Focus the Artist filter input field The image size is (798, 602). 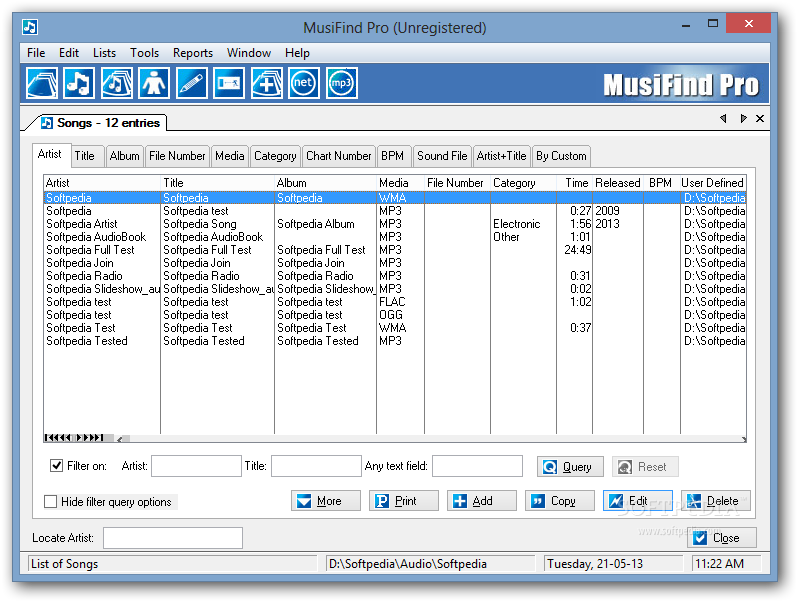tap(196, 466)
